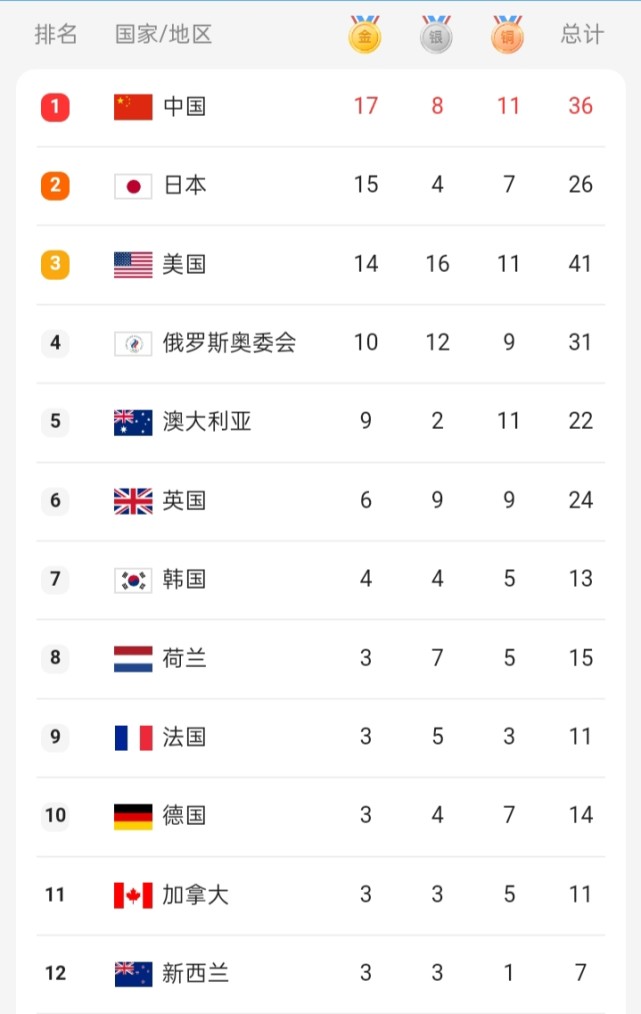The height and width of the screenshot is (1014, 641).
Task: Open the 俄罗斯奥委会 team entry
Action: (230, 343)
